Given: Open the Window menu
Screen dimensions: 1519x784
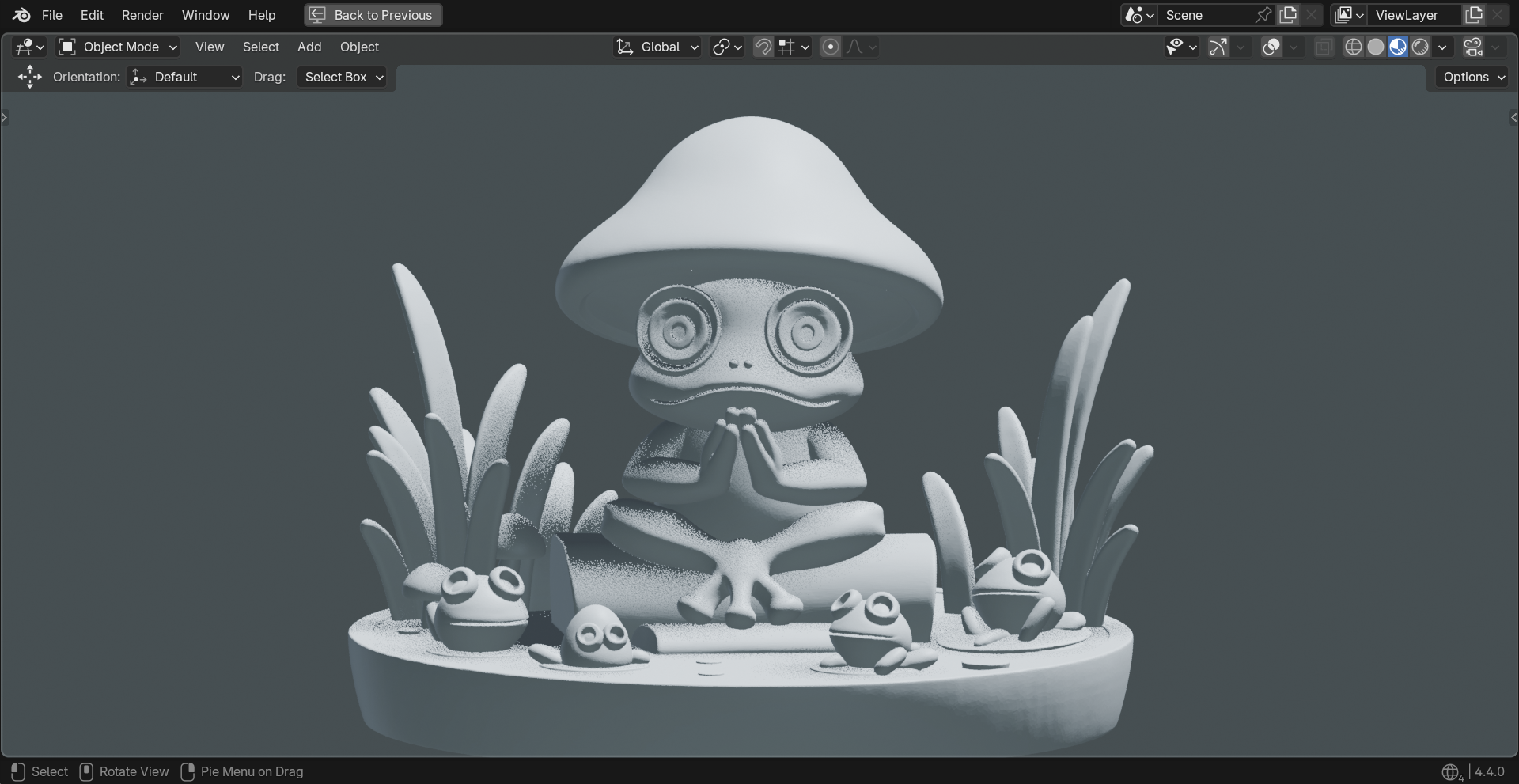Looking at the screenshot, I should click(x=206, y=15).
